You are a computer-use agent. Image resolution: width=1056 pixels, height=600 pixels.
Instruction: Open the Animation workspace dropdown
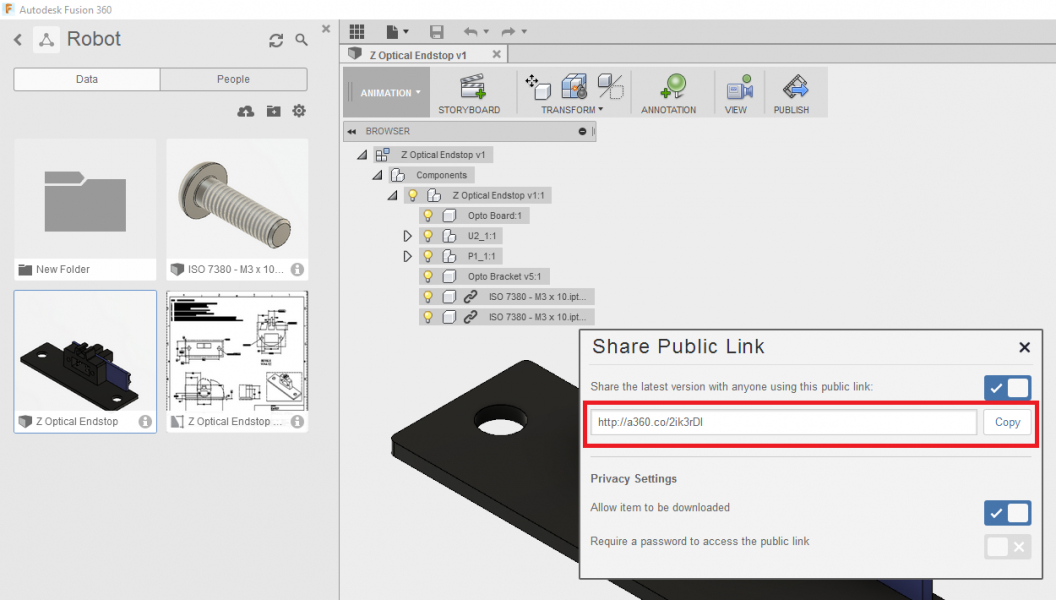pos(390,93)
